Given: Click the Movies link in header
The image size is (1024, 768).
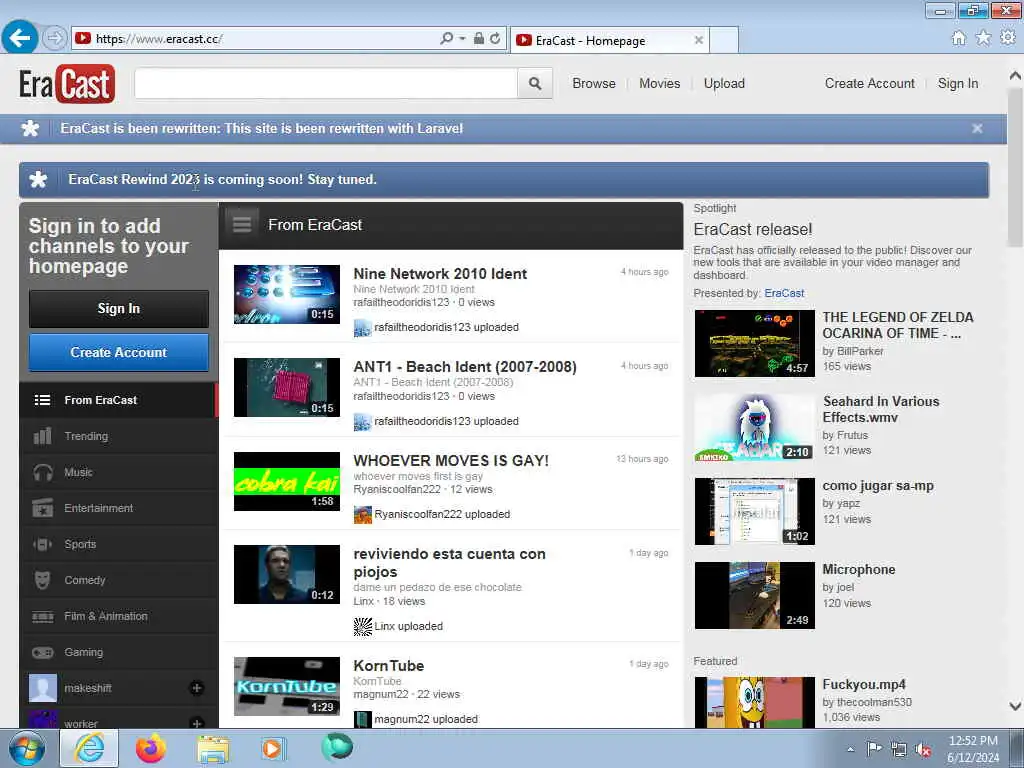Looking at the screenshot, I should [x=660, y=84].
